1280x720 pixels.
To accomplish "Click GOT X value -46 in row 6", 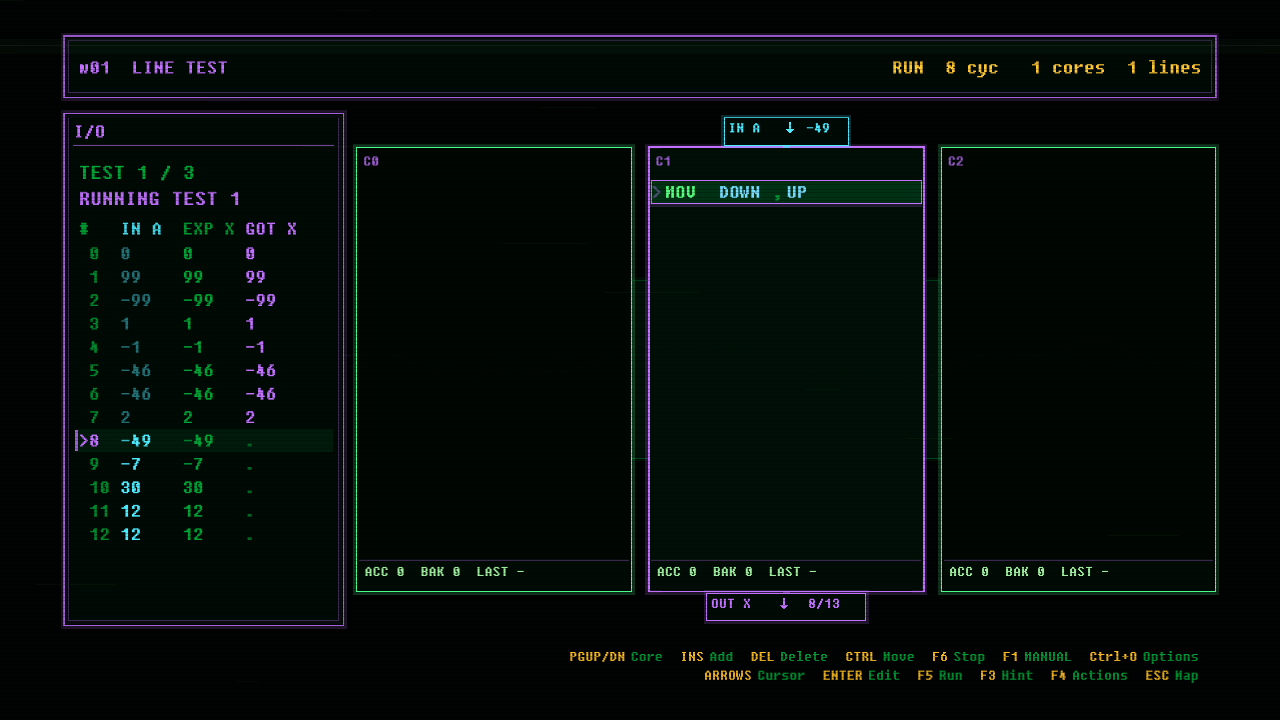I will pos(261,394).
